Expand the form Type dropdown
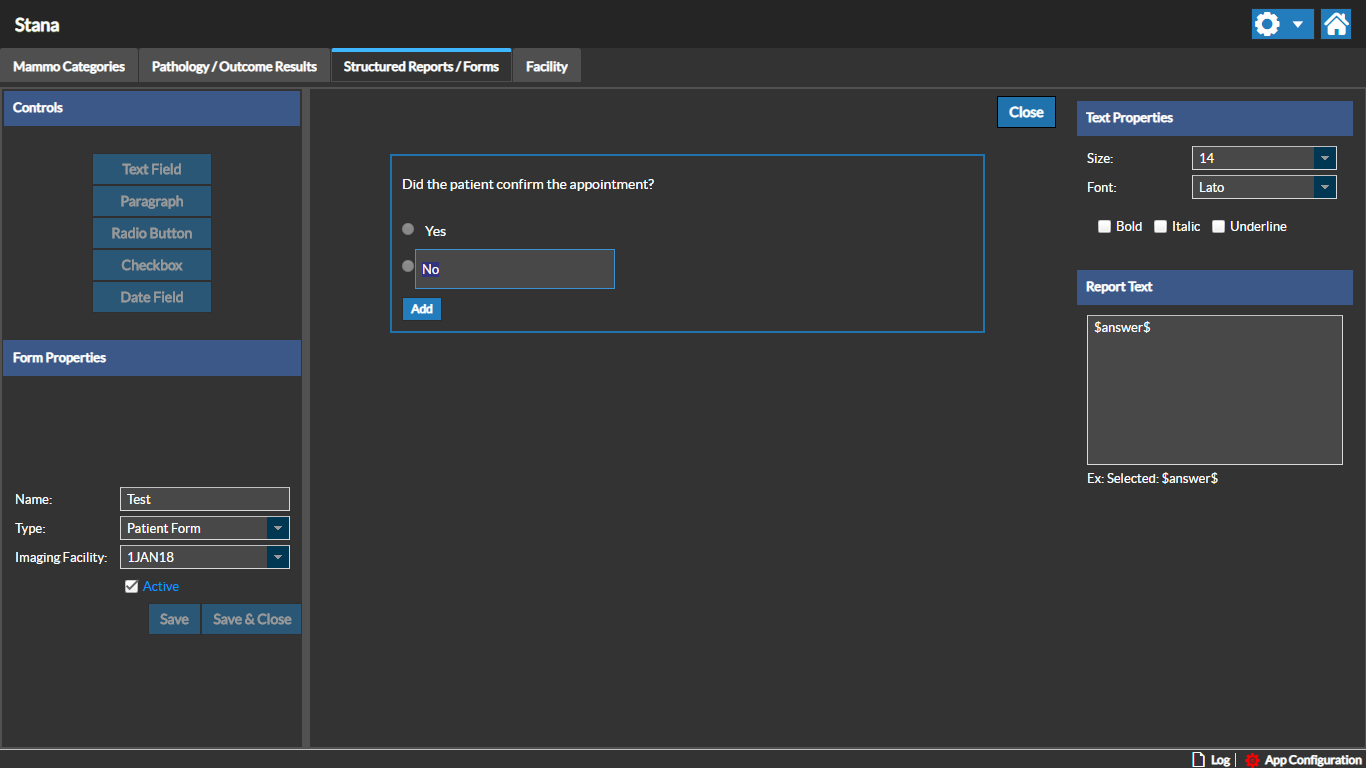Image resolution: width=1366 pixels, height=768 pixels. tap(278, 528)
